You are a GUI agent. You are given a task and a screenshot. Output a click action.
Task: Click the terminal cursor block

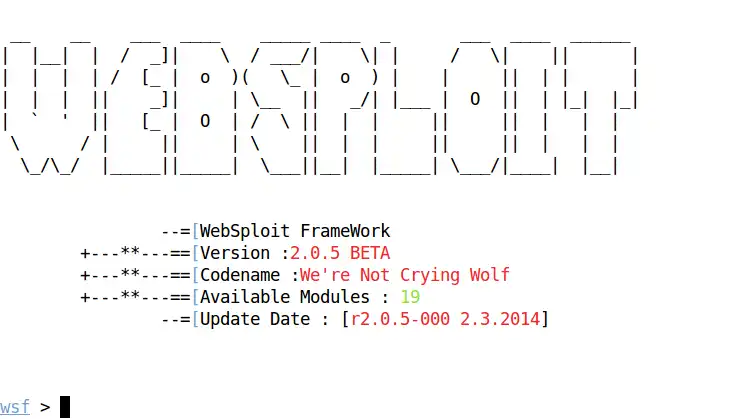(x=65, y=407)
